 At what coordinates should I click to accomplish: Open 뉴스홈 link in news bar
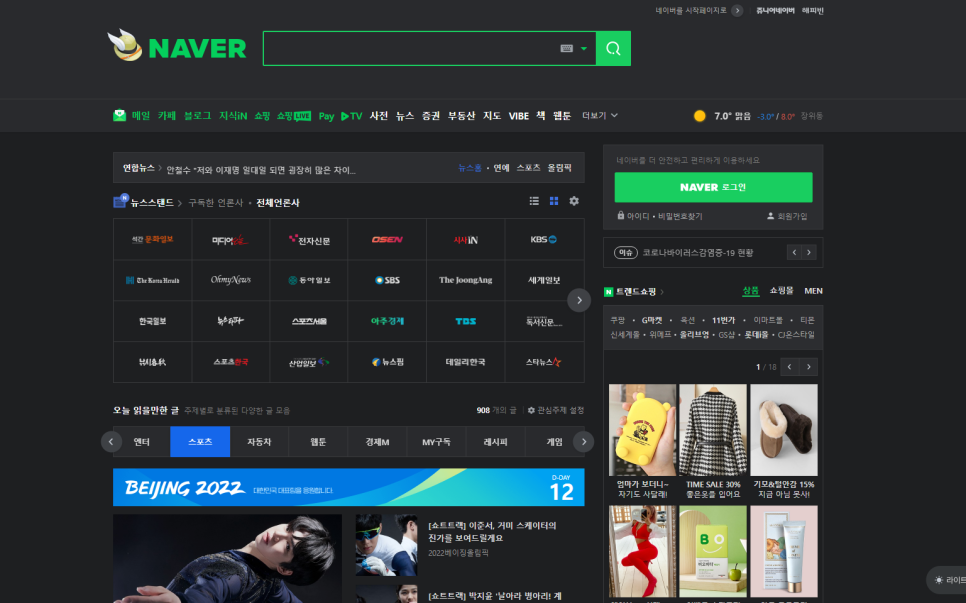469,168
